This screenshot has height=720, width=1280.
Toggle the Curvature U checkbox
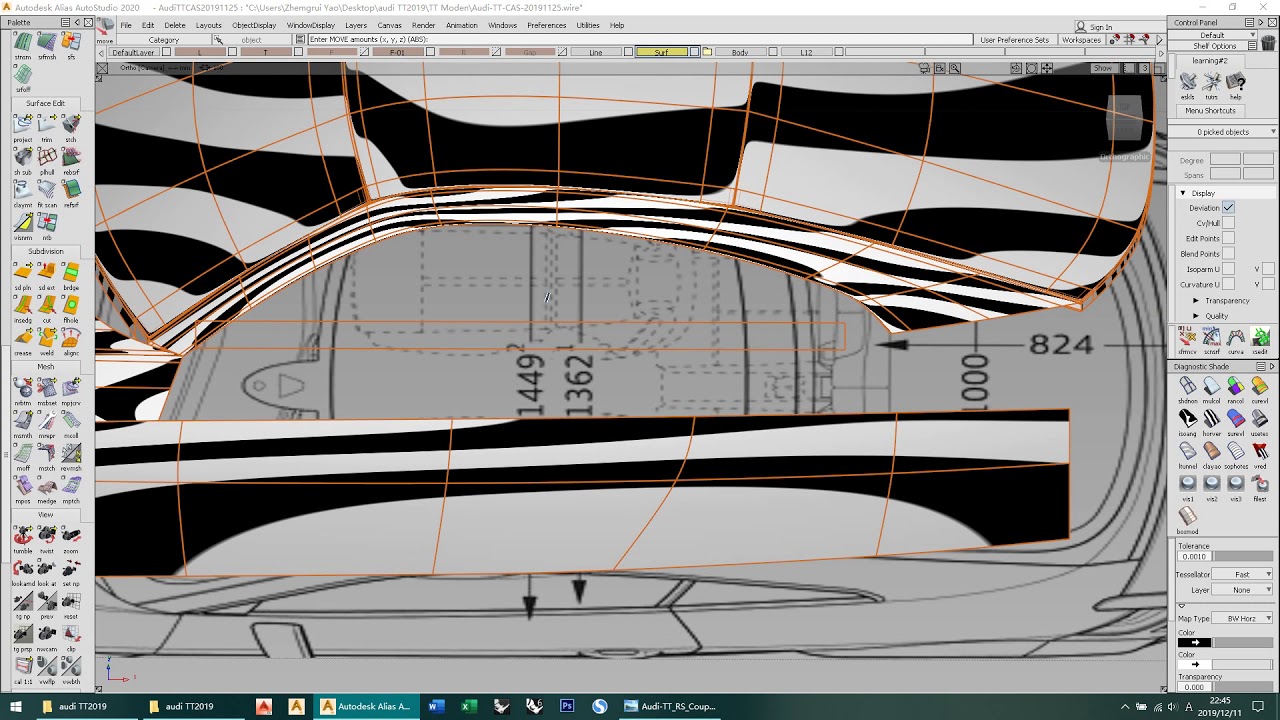coord(1228,284)
